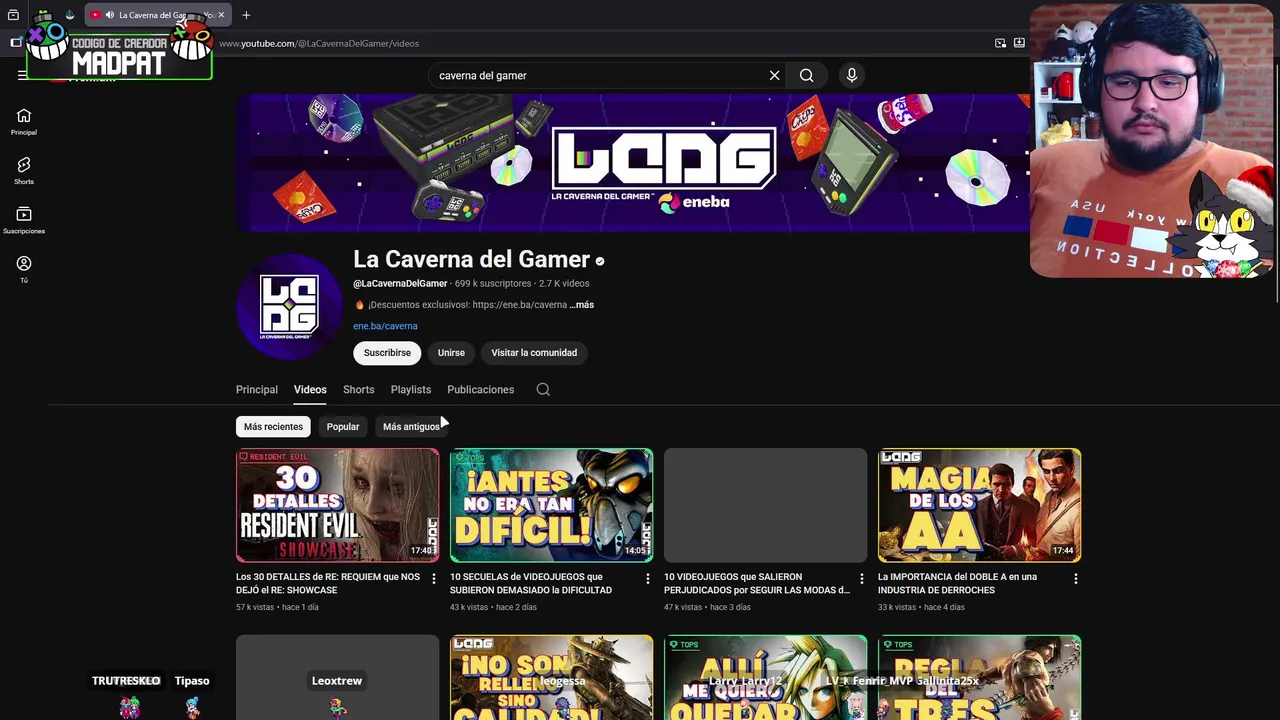Open the REGLA DEL TRES thumbnail
Screen dimensions: 1280x720
pyautogui.click(x=979, y=677)
